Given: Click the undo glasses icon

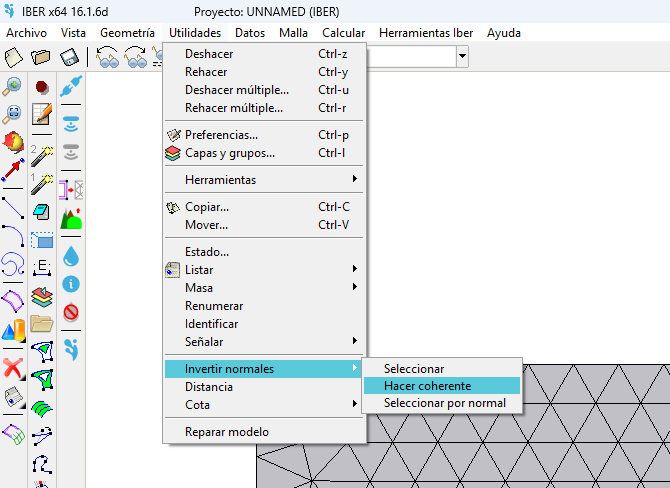Looking at the screenshot, I should tap(107, 57).
